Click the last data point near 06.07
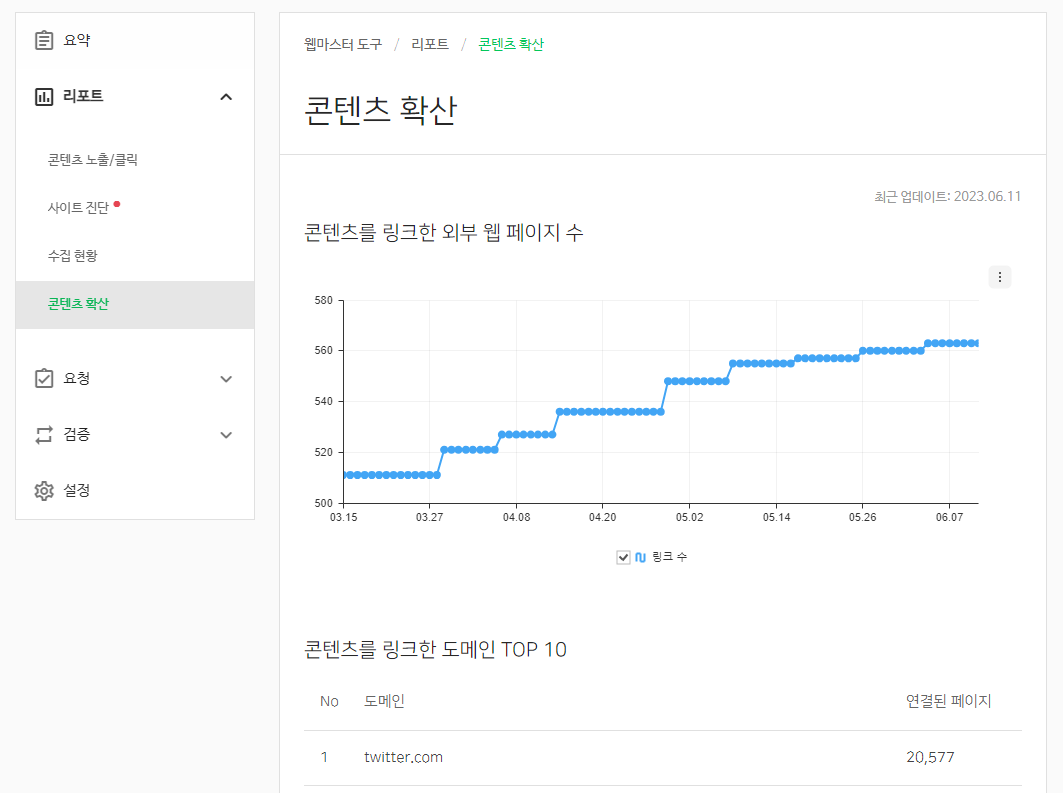Screen dimensions: 1063x793 975,341
